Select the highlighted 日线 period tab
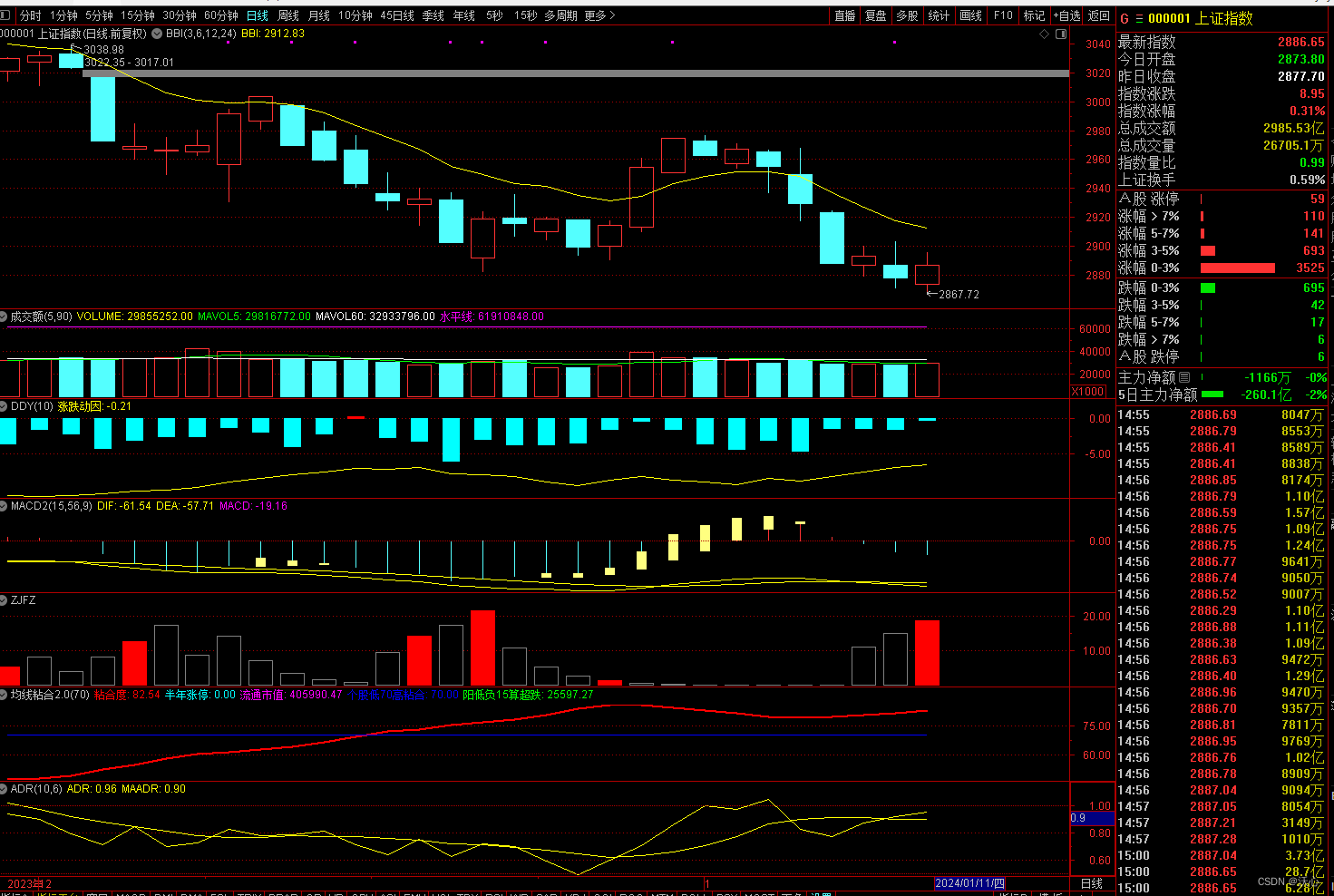This screenshot has width=1334, height=896. point(258,15)
